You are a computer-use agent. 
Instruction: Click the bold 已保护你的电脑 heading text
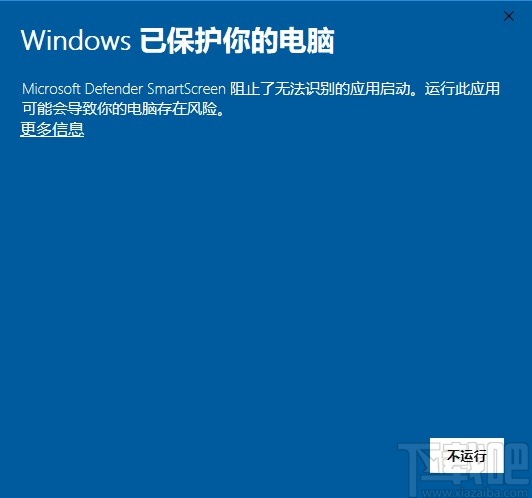coord(237,41)
